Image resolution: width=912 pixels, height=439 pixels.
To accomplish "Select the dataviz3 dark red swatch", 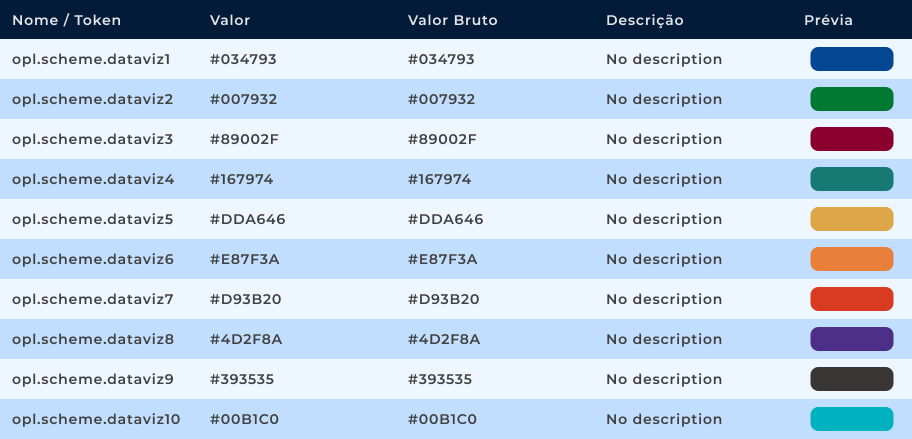I will click(851, 139).
